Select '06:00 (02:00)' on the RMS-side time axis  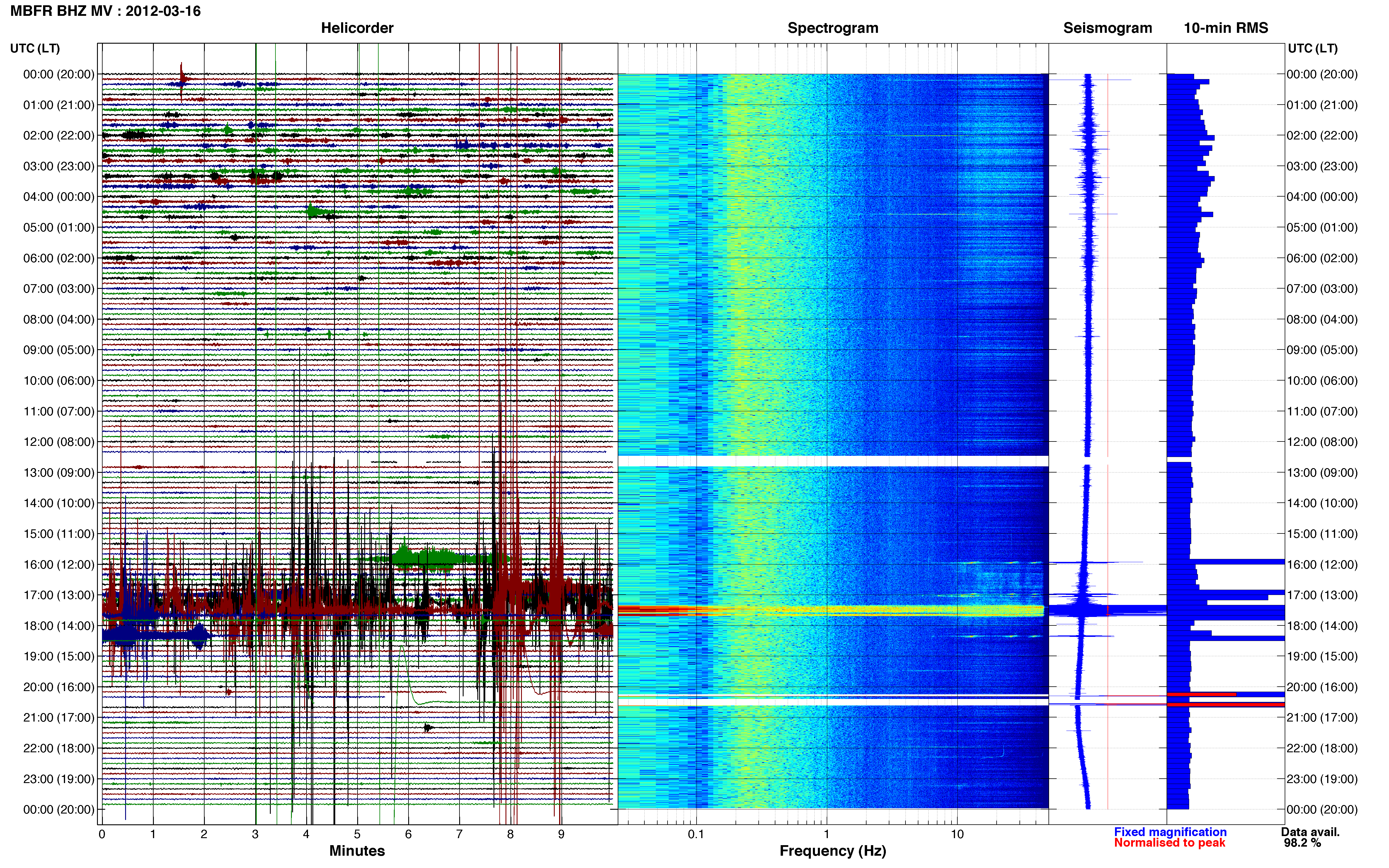point(1322,258)
